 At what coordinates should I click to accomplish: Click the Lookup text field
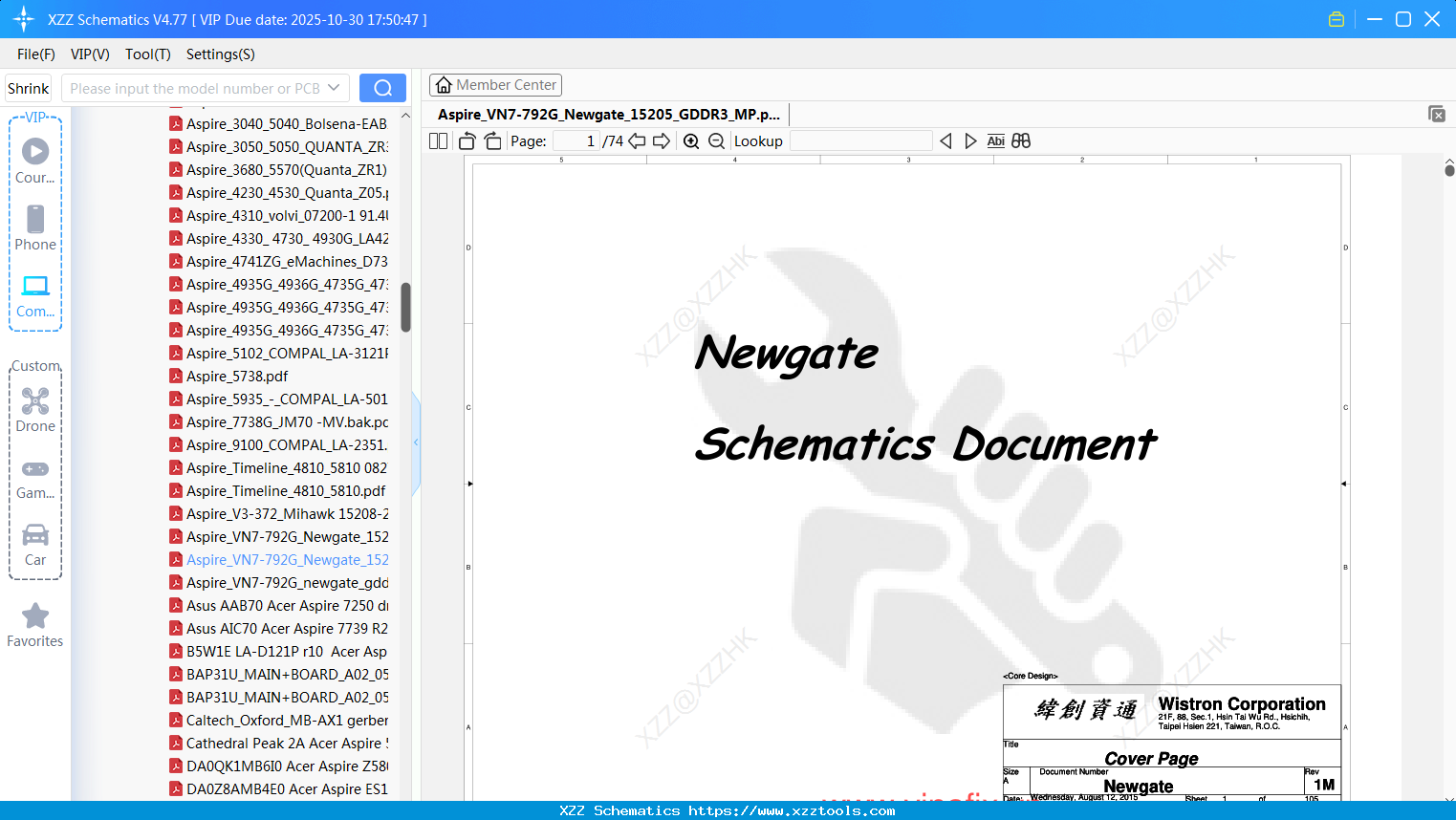pyautogui.click(x=860, y=141)
